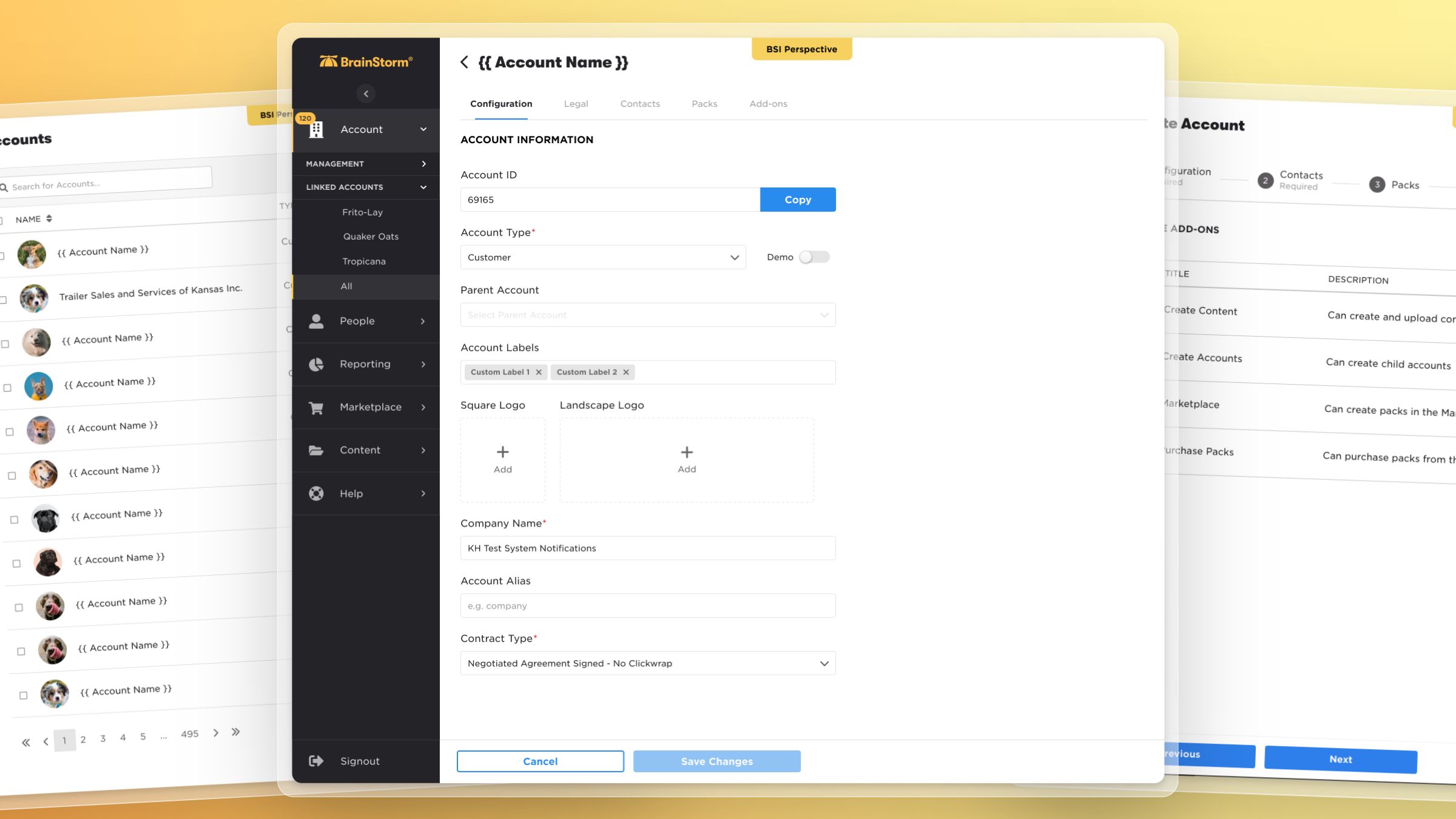Click the back arrow beside Account Name
Screen dimensions: 1456x819
[x=464, y=62]
